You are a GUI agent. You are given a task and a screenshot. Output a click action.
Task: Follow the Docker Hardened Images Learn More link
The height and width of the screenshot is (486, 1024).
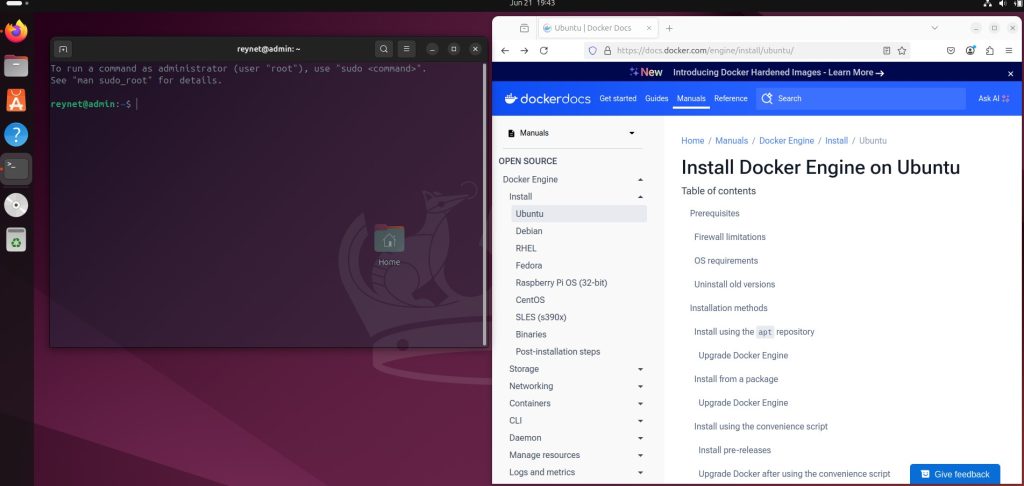tap(856, 73)
